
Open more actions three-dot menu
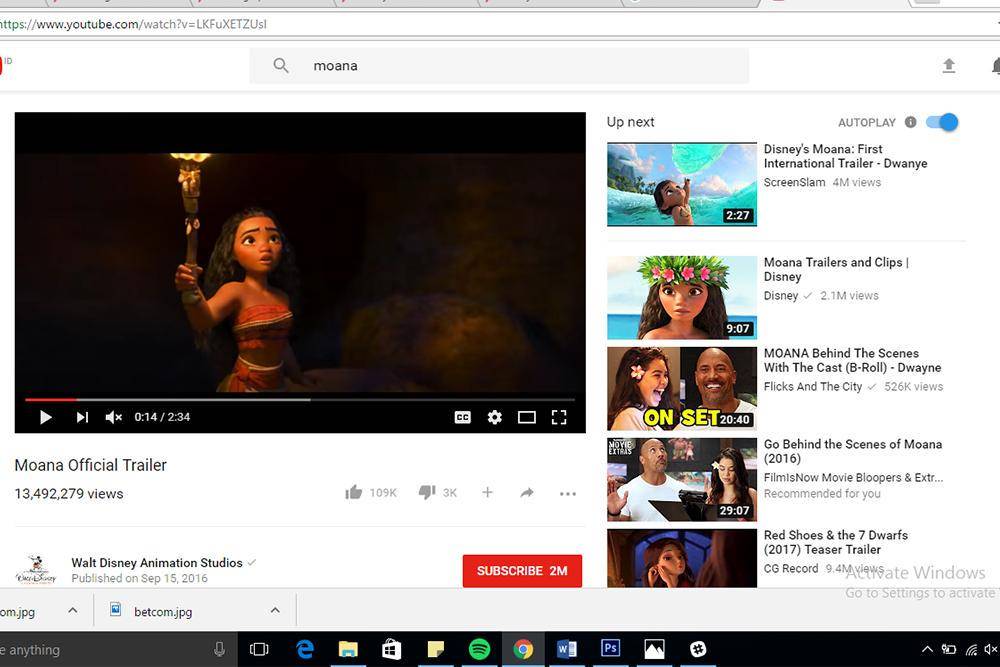click(568, 493)
